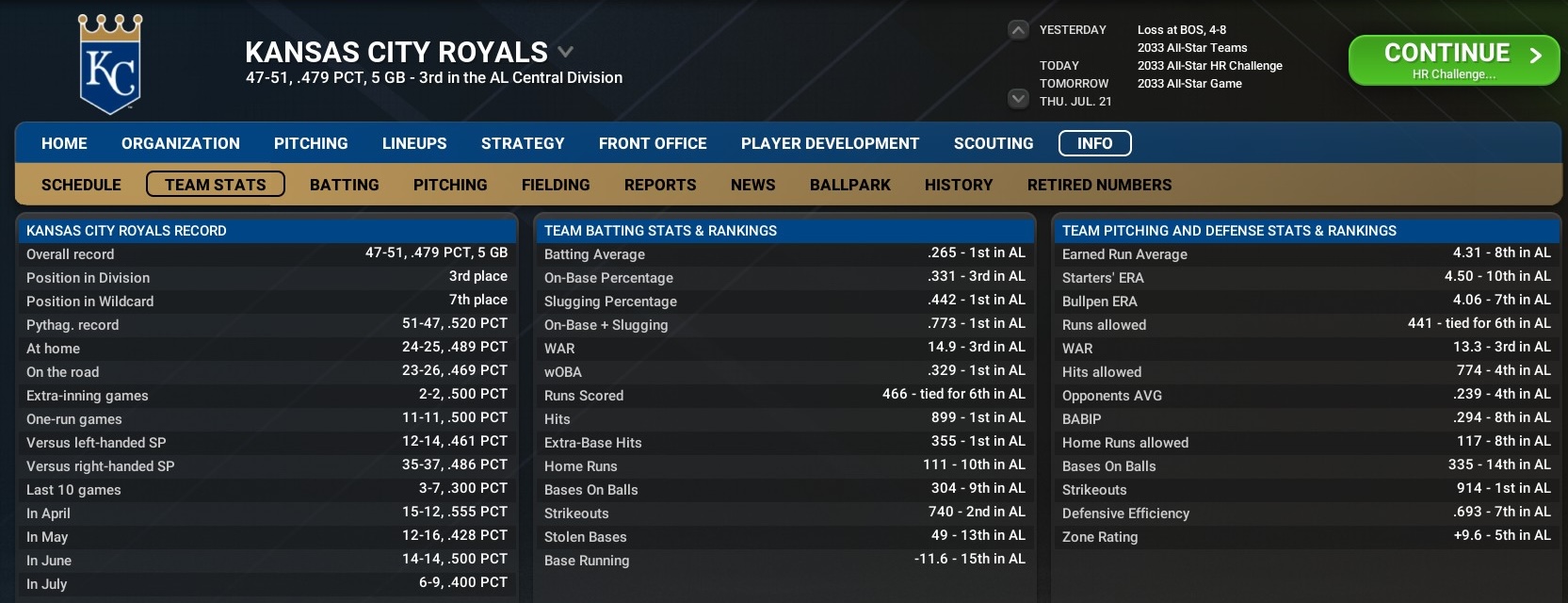Open the News tab
Screen dimensions: 1568x603
(x=753, y=185)
